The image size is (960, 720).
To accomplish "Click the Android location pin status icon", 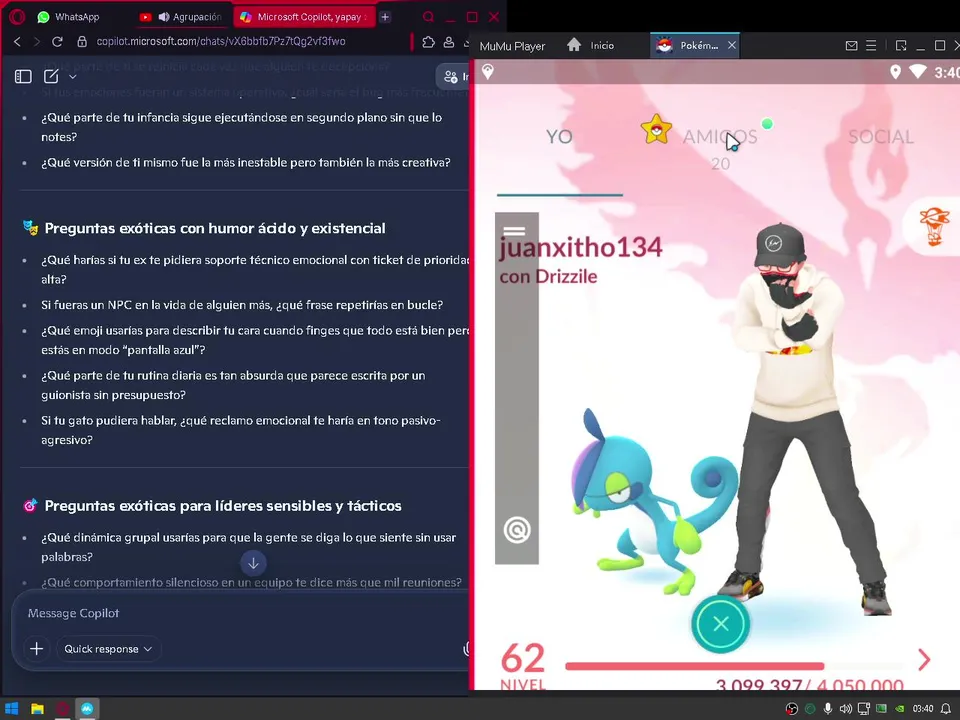I will 895,72.
